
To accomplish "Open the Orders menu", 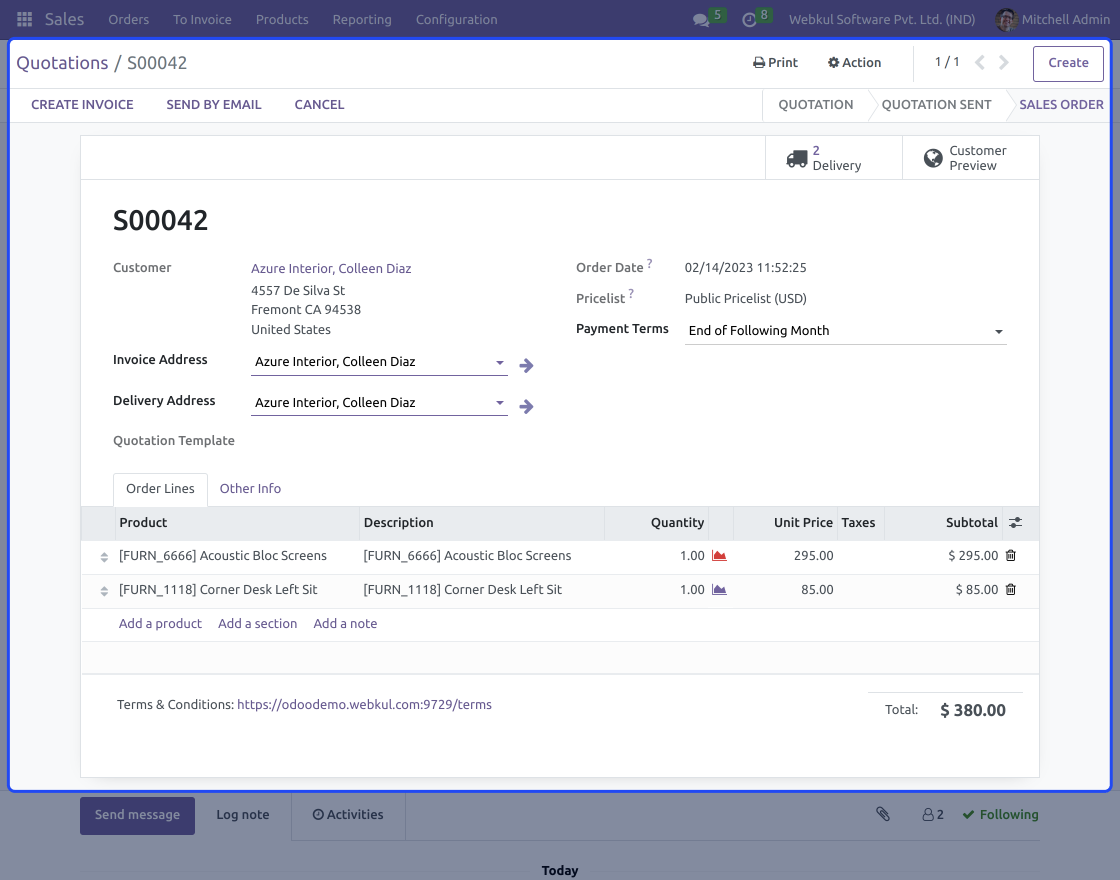I will point(129,19).
